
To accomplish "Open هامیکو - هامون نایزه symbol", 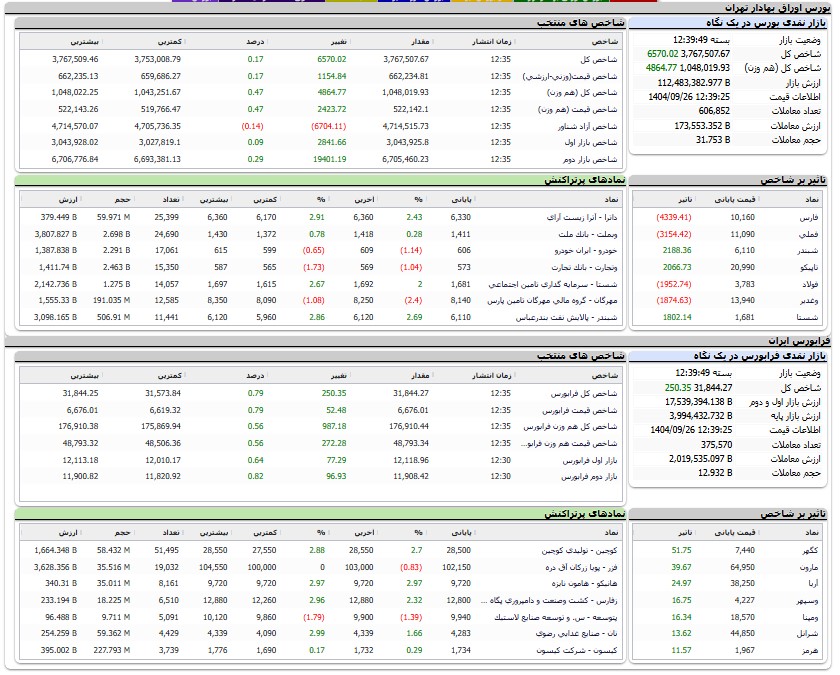I will tap(585, 583).
